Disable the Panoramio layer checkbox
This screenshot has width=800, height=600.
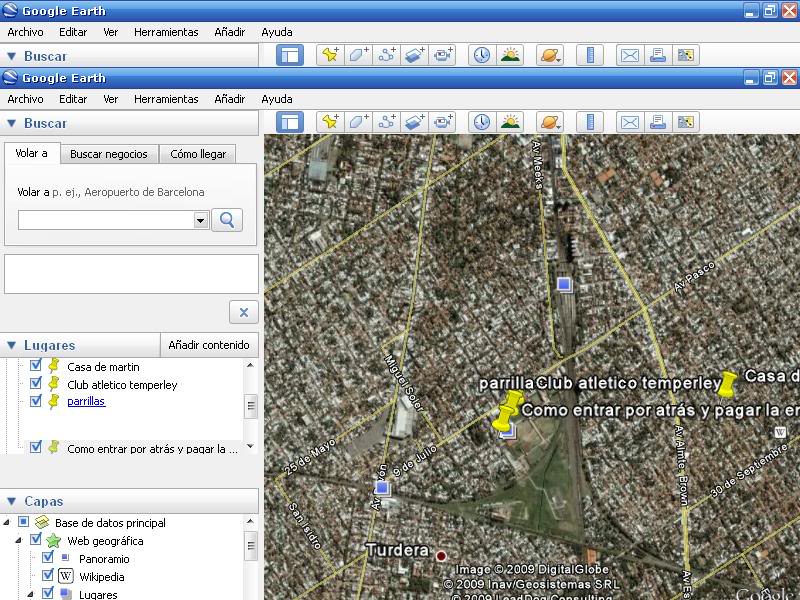(x=48, y=557)
